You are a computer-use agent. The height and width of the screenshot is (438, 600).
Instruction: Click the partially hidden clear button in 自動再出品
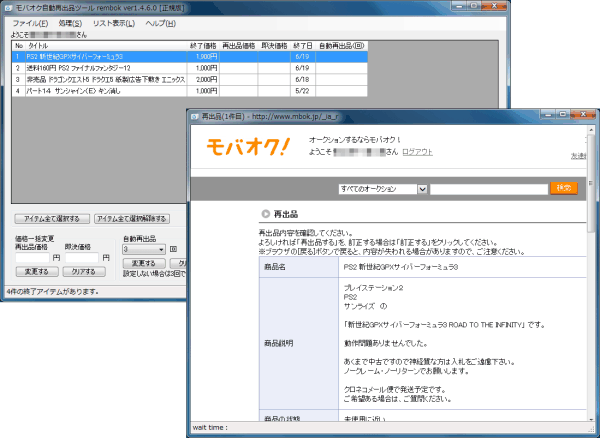pos(178,263)
